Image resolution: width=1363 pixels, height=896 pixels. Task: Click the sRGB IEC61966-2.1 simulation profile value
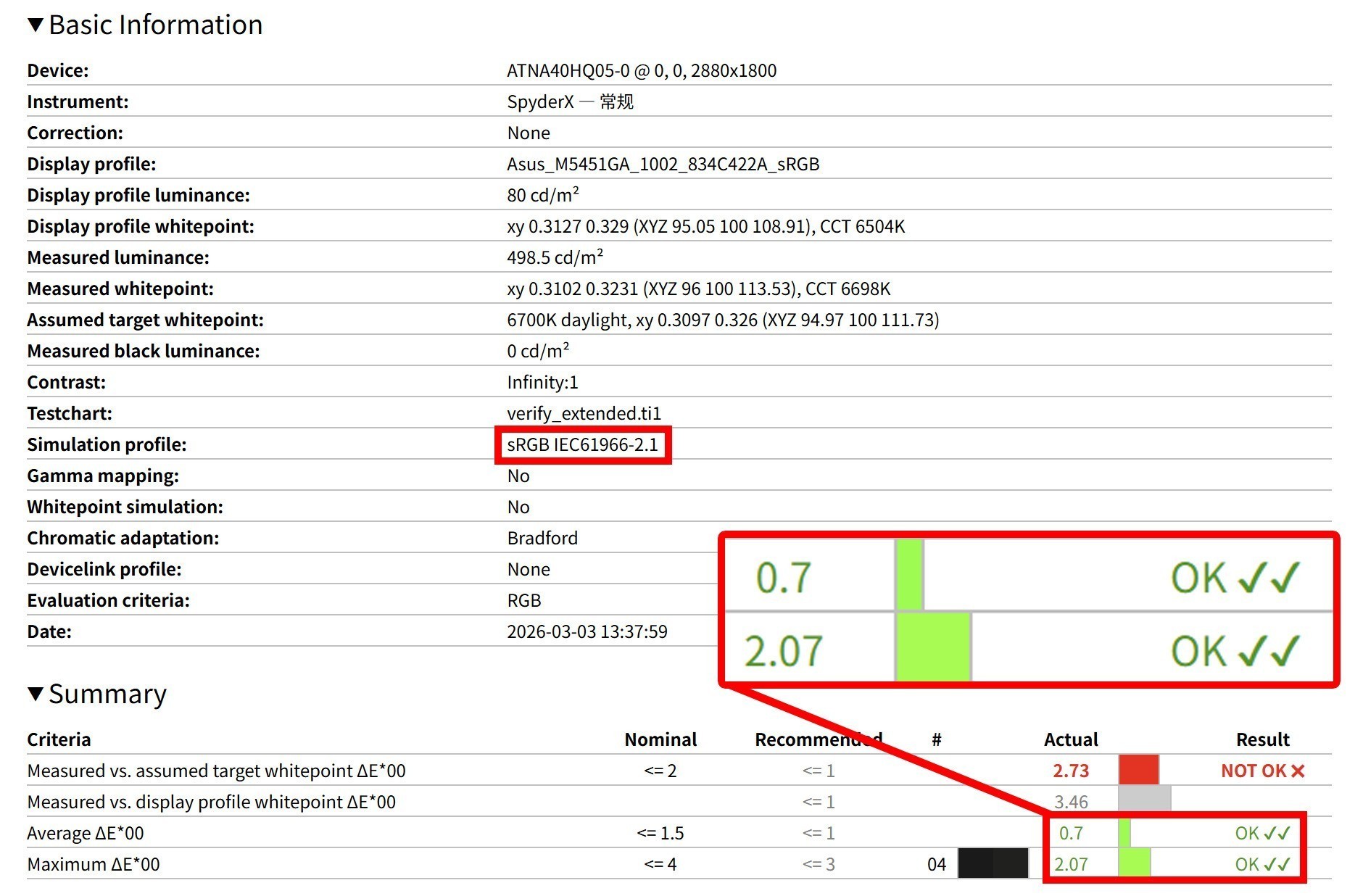pyautogui.click(x=582, y=445)
